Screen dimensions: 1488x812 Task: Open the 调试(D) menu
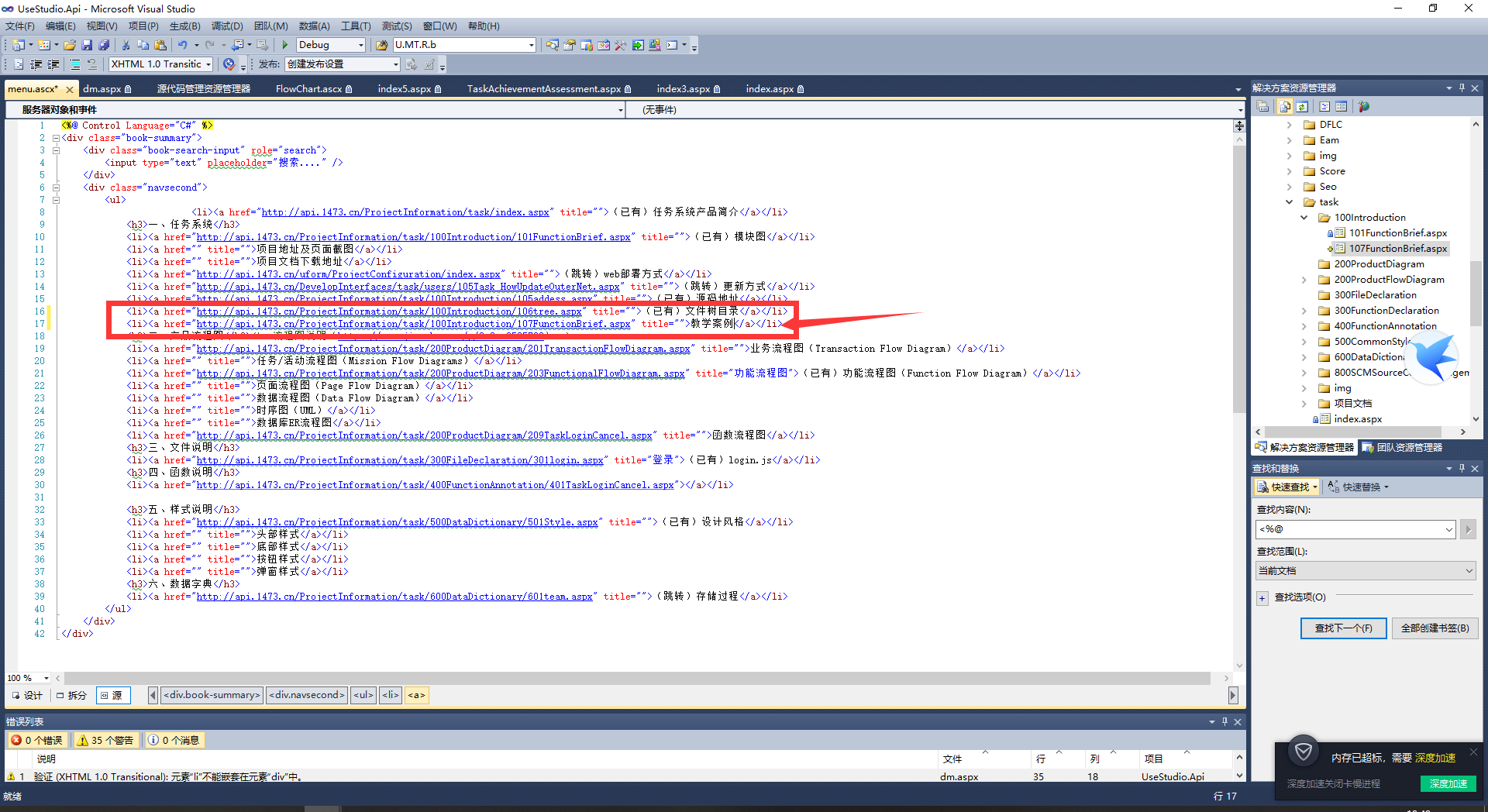coord(227,26)
